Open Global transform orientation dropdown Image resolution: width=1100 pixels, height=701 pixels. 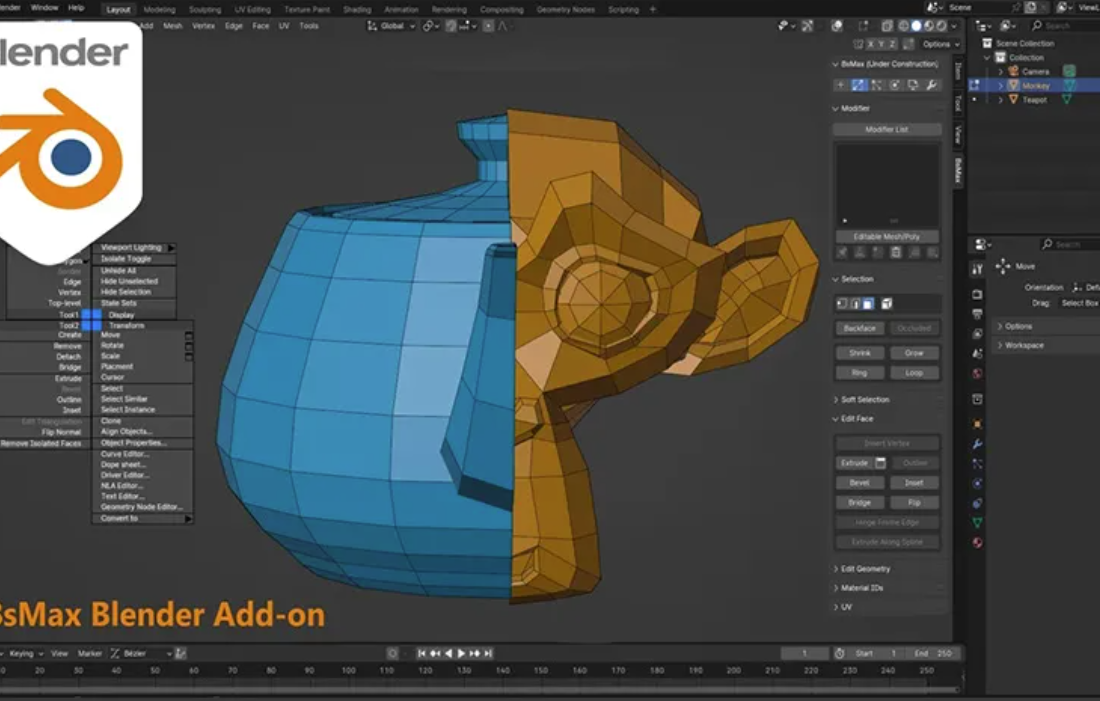click(391, 26)
